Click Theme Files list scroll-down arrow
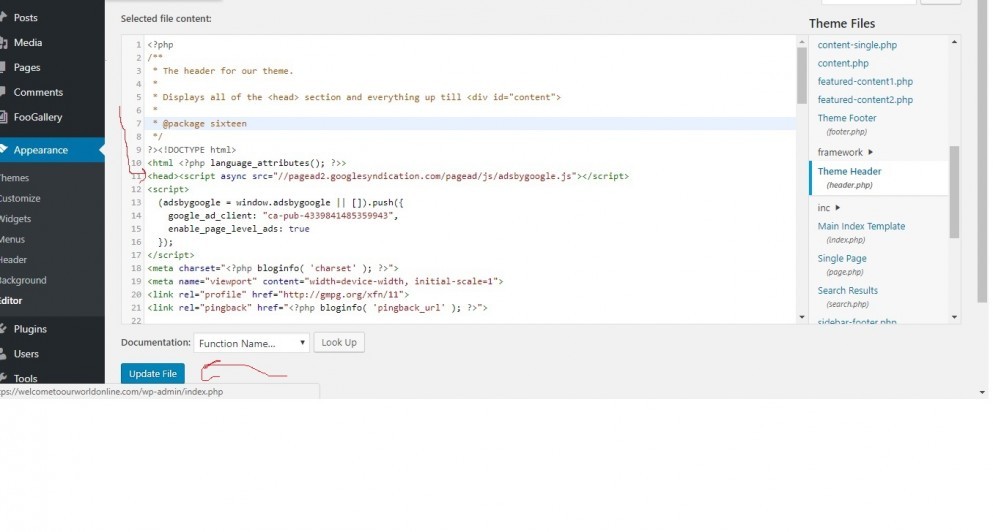 pyautogui.click(x=954, y=317)
